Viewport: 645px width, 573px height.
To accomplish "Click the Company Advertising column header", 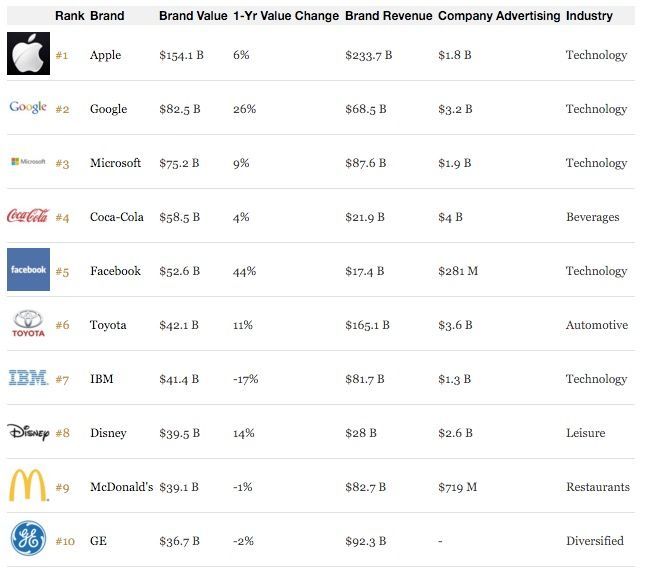I will click(499, 16).
